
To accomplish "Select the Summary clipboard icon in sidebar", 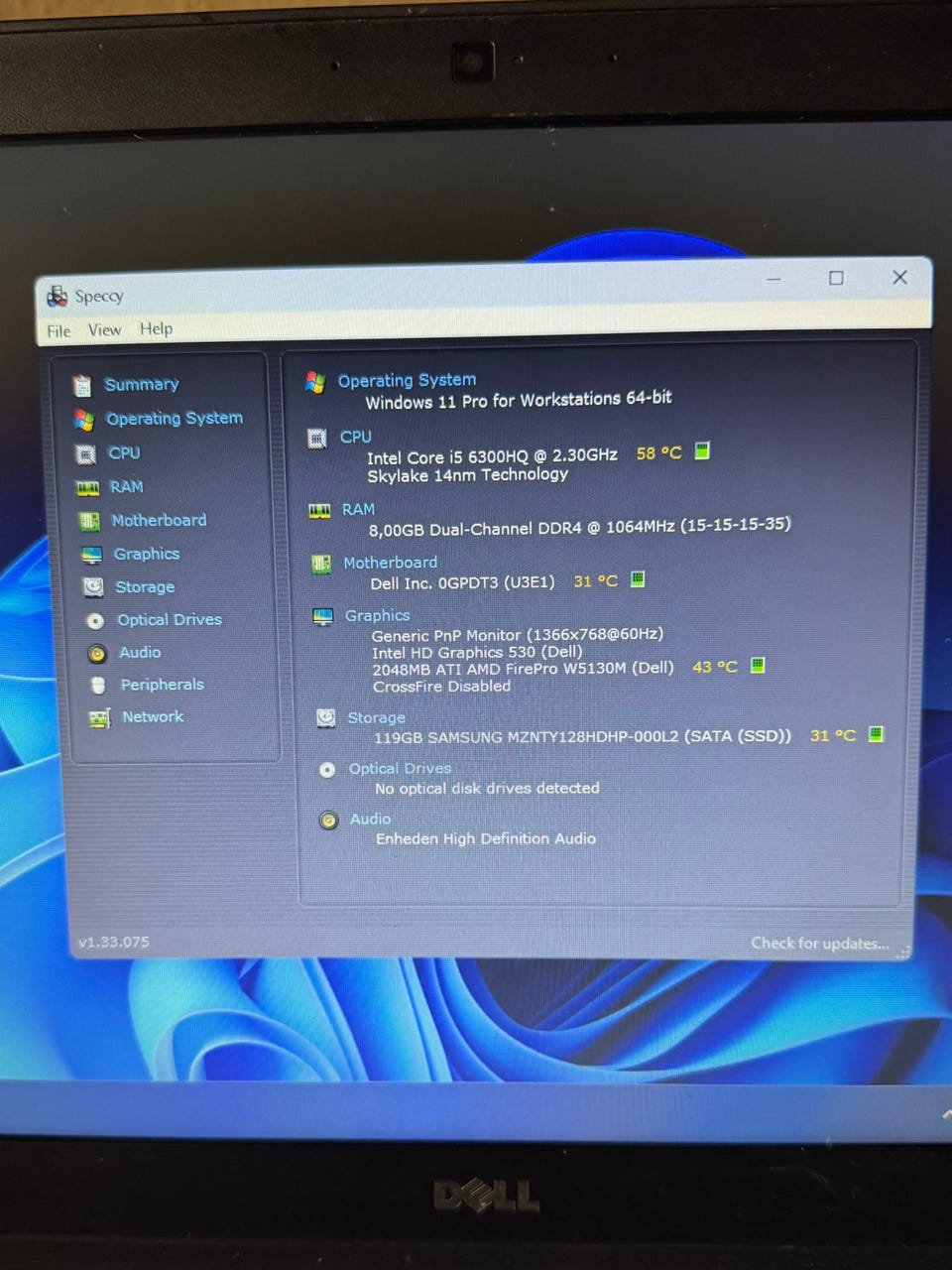I will point(82,386).
